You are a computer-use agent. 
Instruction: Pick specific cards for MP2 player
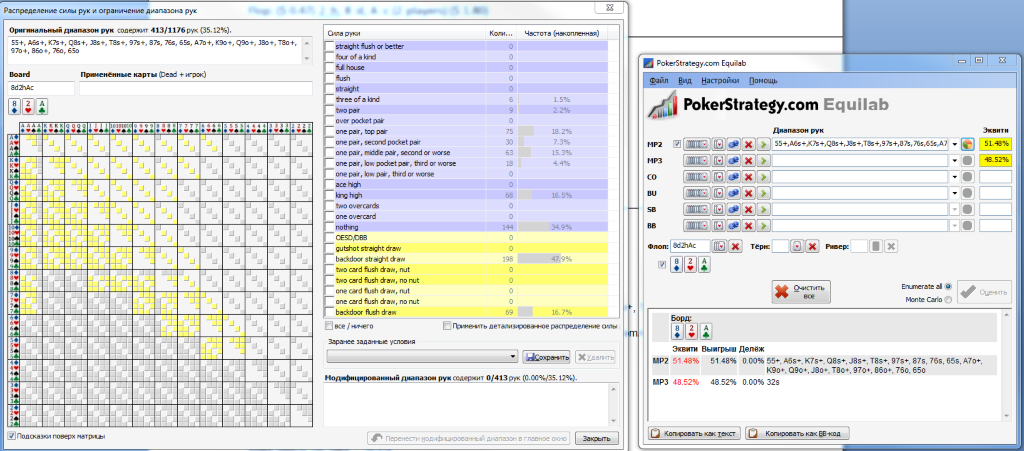[718, 144]
